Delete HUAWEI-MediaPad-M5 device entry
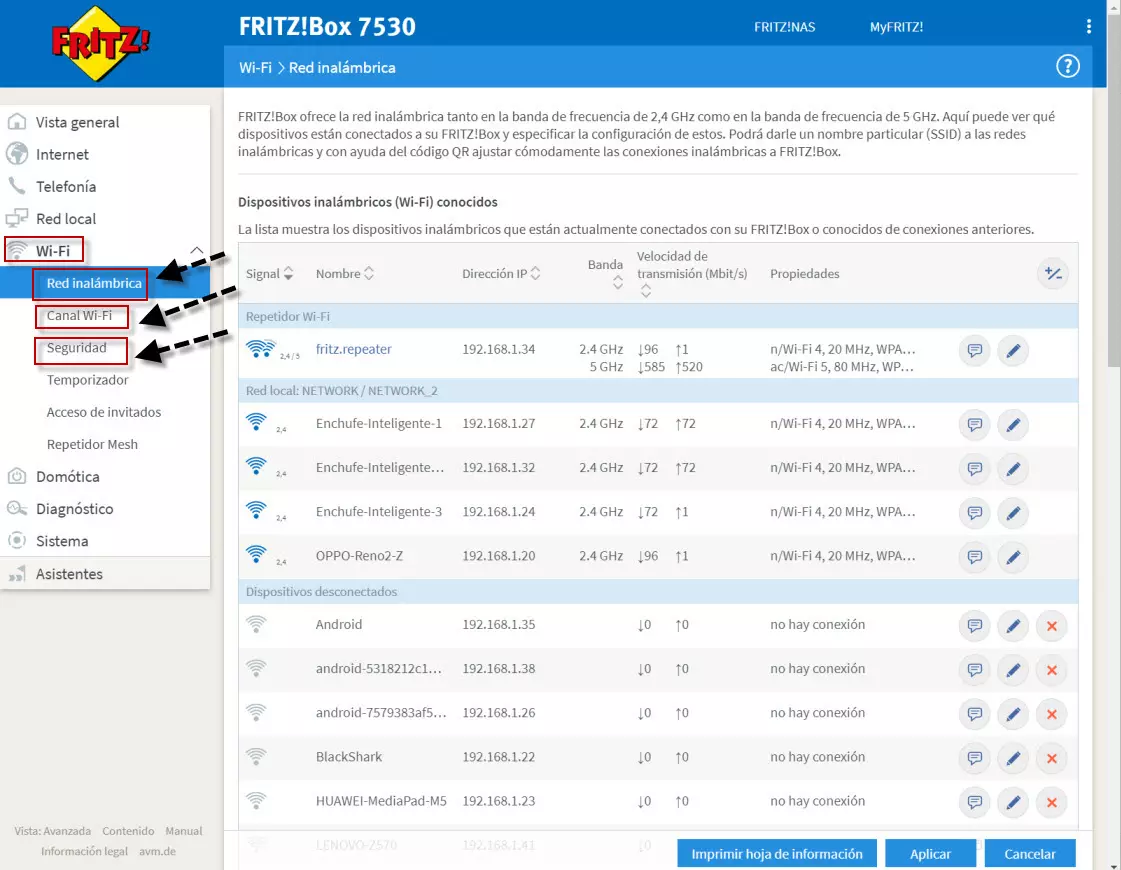This screenshot has width=1121, height=870. (1052, 802)
